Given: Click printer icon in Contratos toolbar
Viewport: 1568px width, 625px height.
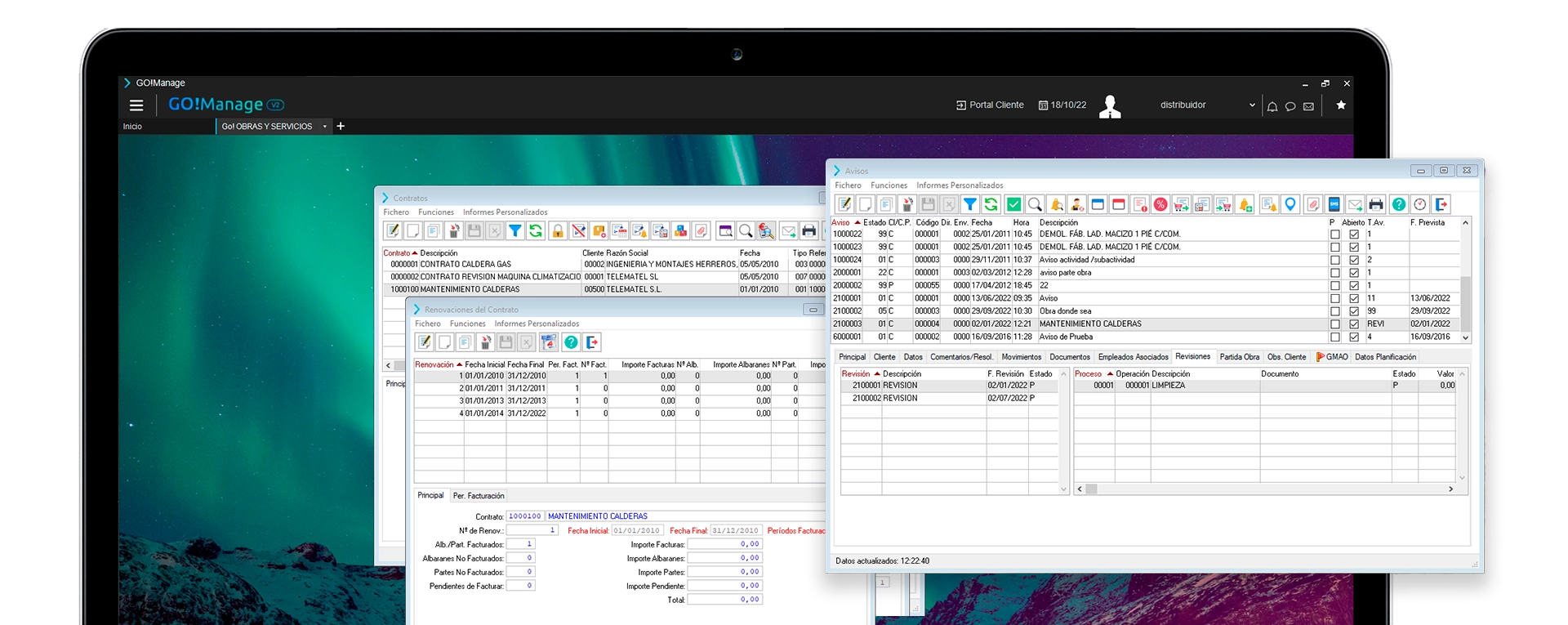Looking at the screenshot, I should [809, 231].
